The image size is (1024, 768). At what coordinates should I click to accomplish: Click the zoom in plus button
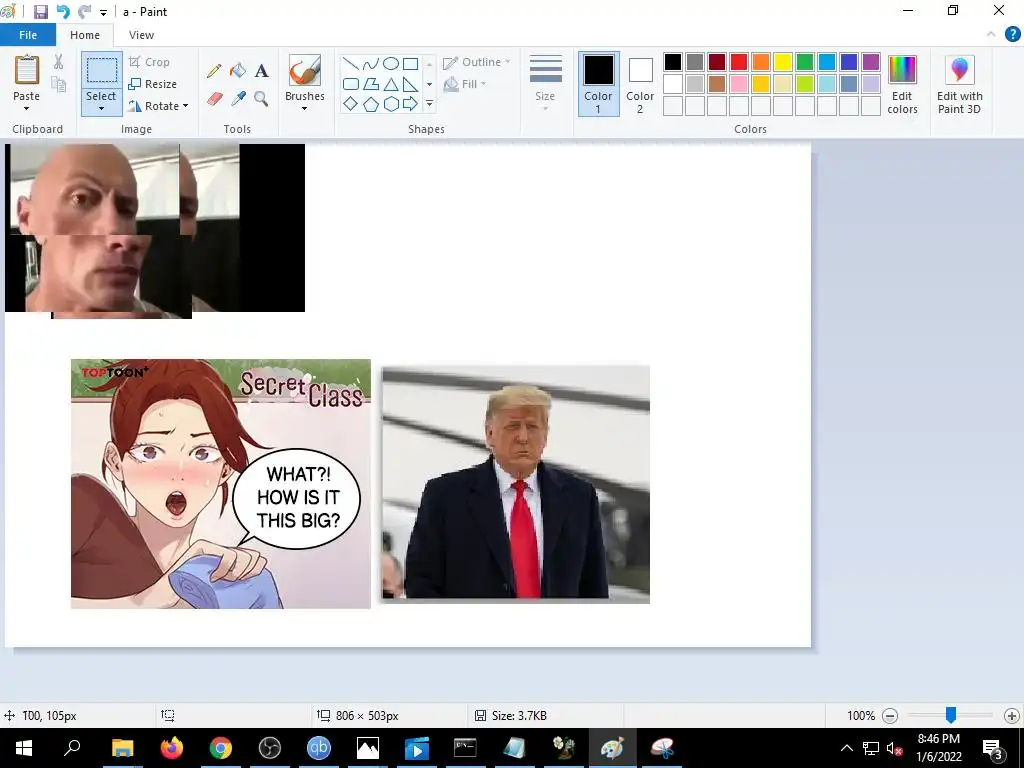click(x=1012, y=716)
